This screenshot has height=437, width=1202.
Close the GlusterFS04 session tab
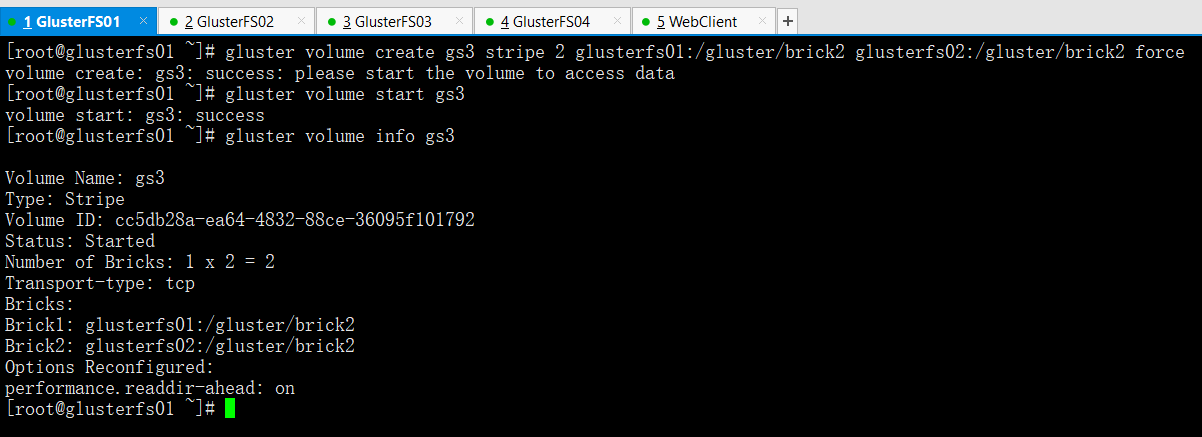pyautogui.click(x=617, y=21)
